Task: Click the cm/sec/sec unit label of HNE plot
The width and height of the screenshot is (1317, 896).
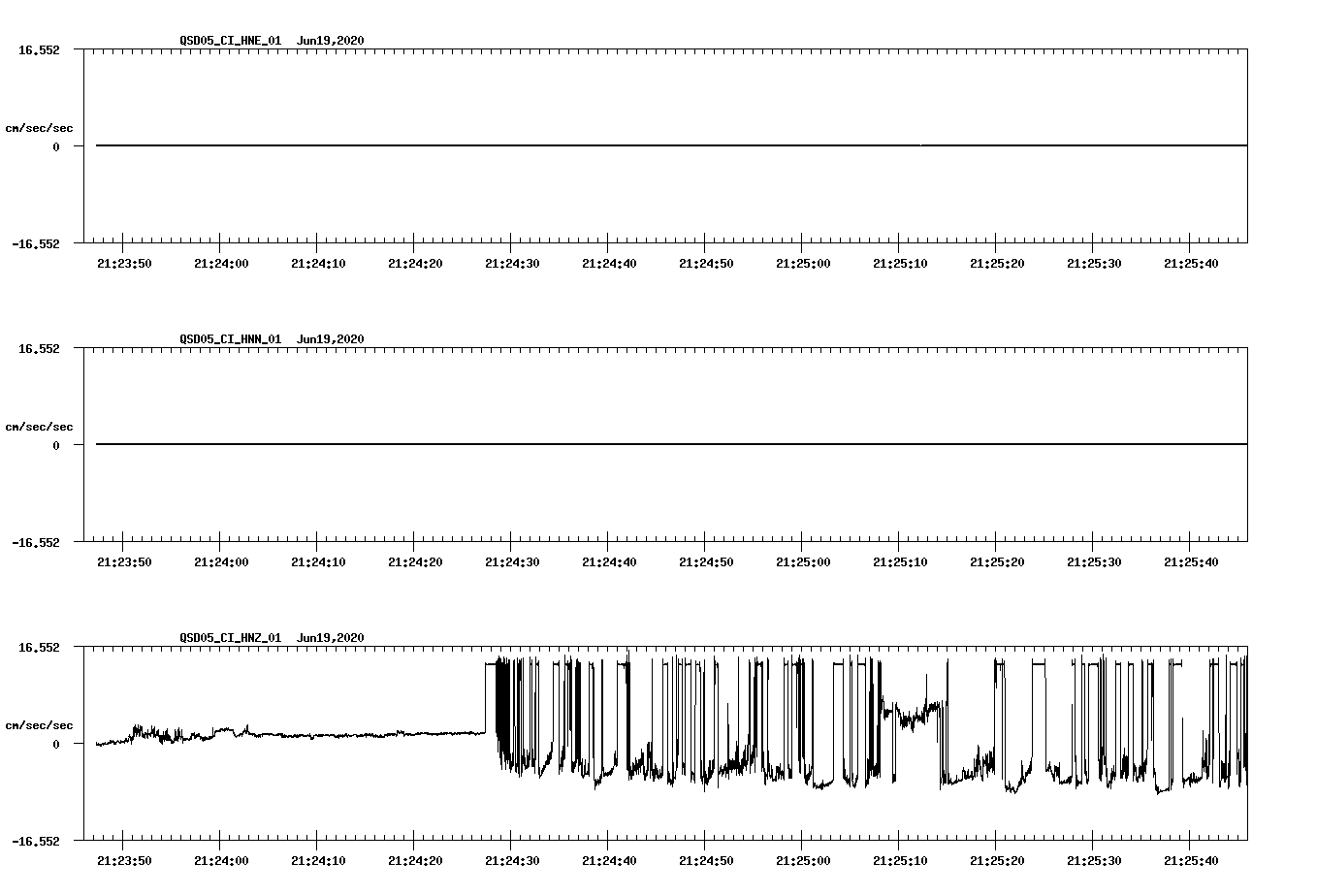Action: (x=39, y=128)
